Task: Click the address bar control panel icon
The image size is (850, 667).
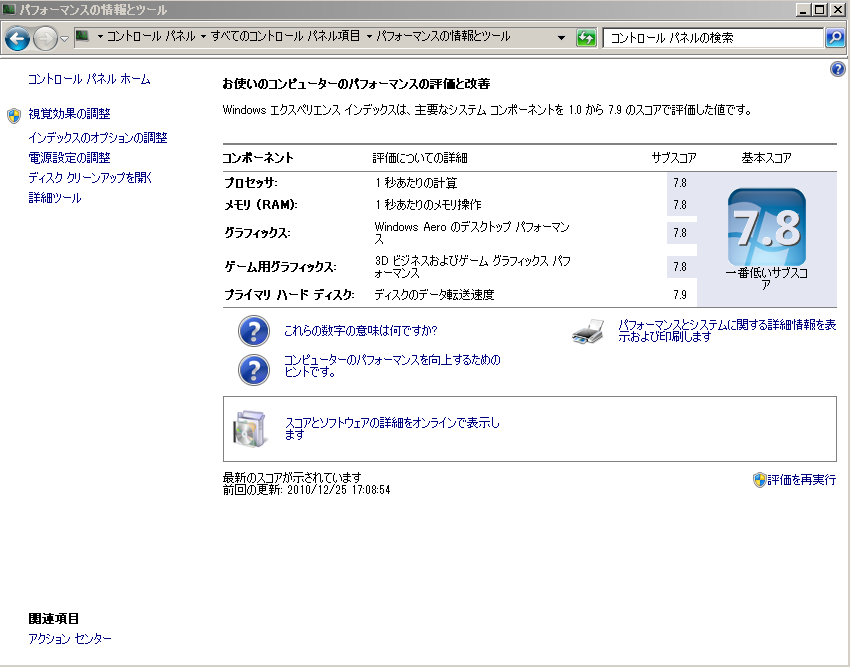Action: coord(82,36)
